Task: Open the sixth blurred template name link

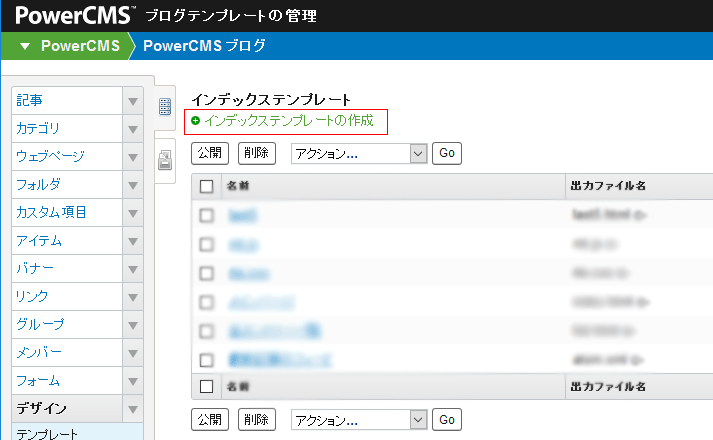Action: coord(280,360)
